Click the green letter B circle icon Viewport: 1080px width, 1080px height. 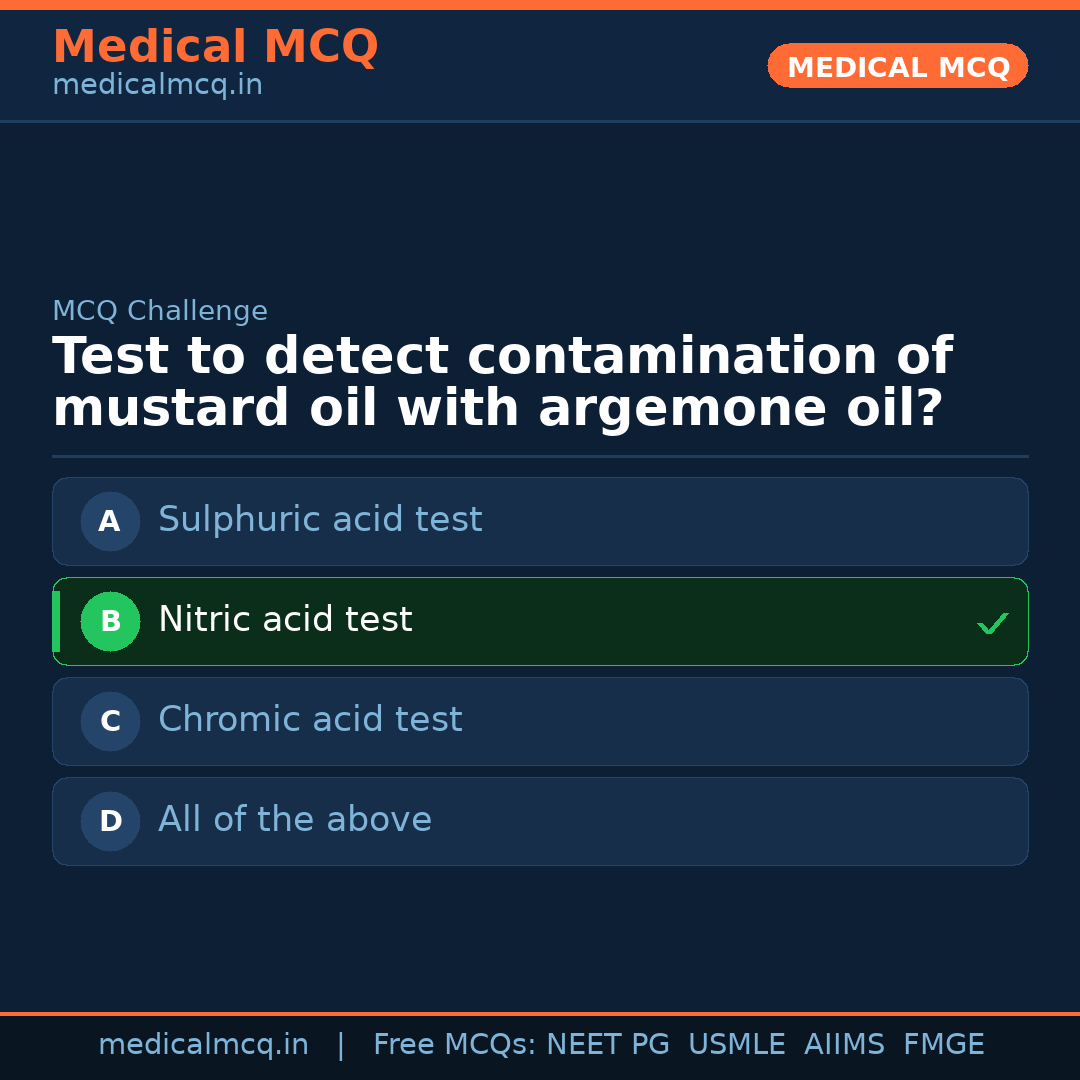point(110,621)
